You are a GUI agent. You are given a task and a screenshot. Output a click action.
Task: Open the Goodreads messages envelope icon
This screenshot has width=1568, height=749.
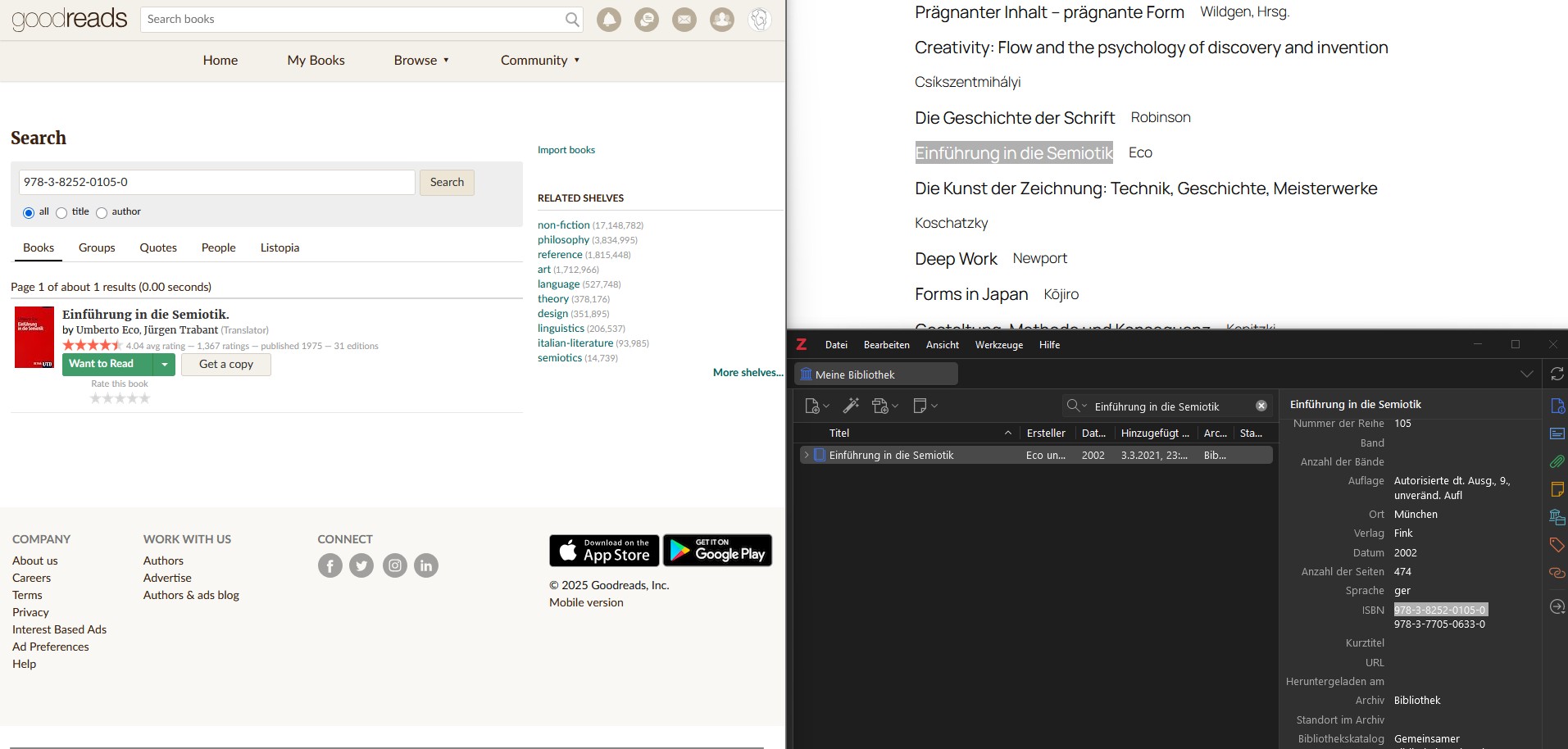(x=684, y=20)
